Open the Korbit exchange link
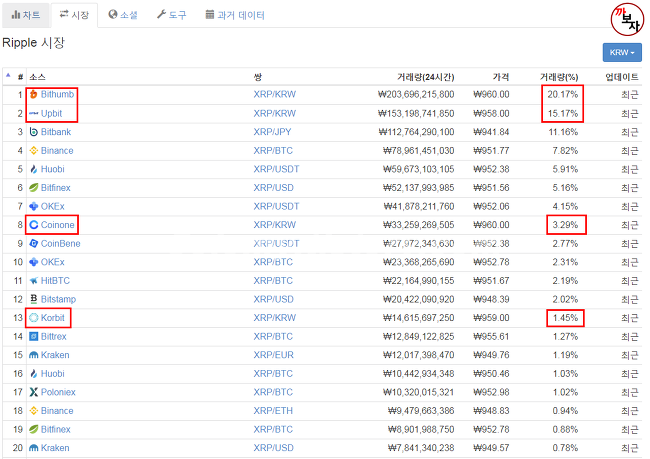 (x=53, y=318)
